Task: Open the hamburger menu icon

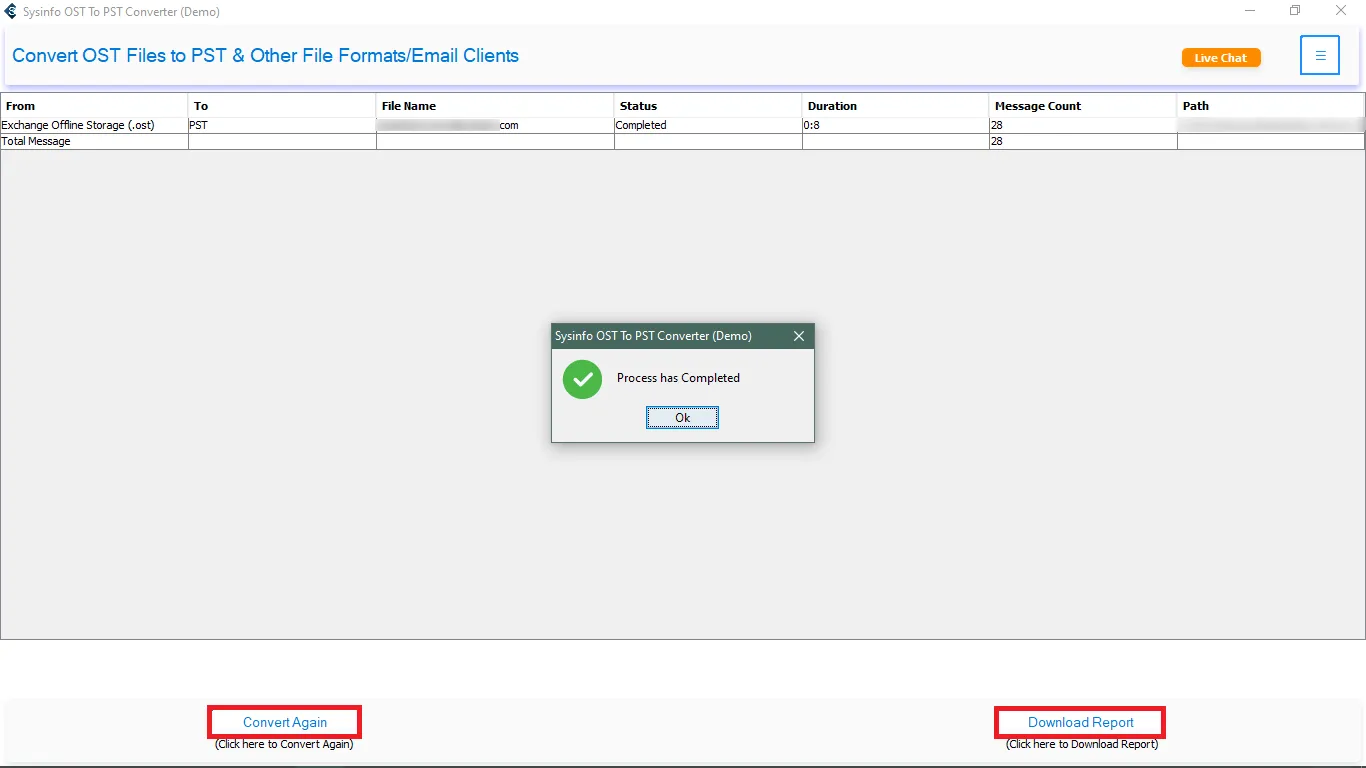Action: click(1320, 56)
